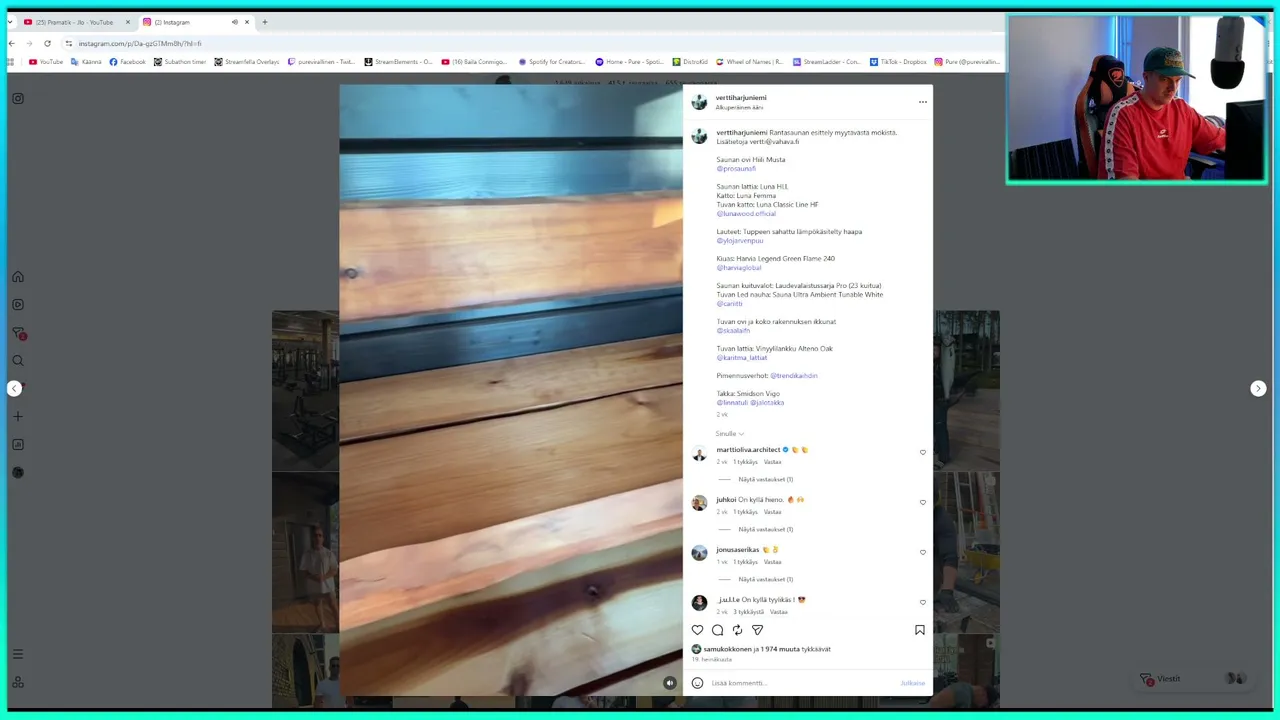This screenshot has height=720, width=1280.
Task: Open the Alkuperäinen ääni audio link
Action: pyautogui.click(x=739, y=107)
